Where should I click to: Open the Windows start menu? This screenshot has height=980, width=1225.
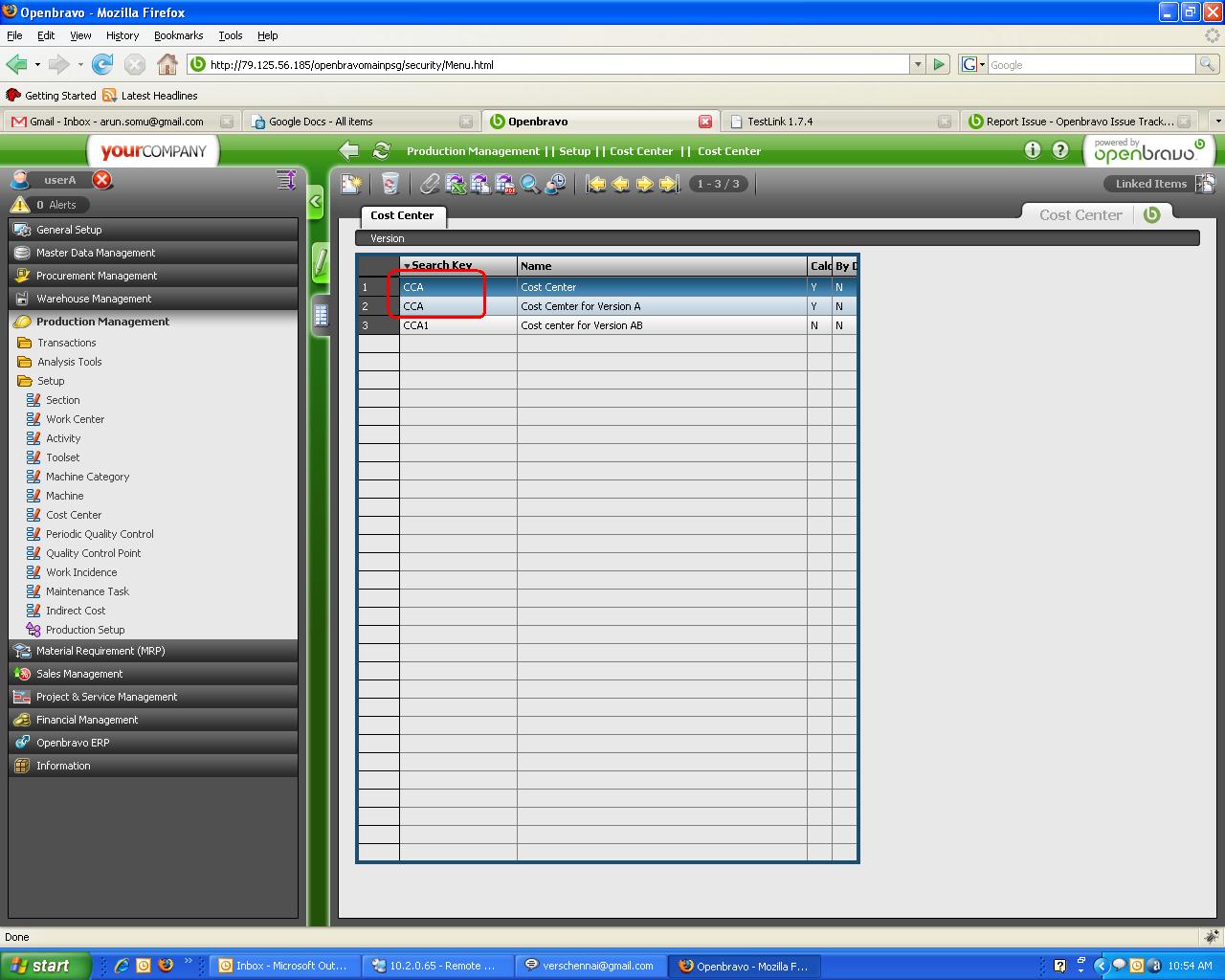pyautogui.click(x=45, y=966)
